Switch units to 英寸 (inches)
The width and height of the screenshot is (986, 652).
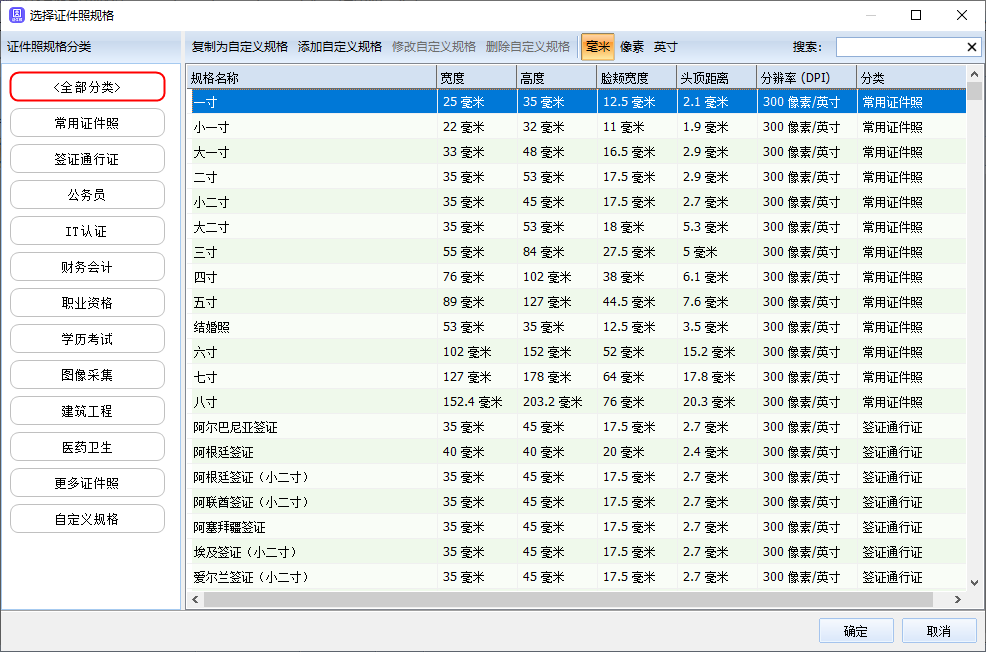(666, 47)
